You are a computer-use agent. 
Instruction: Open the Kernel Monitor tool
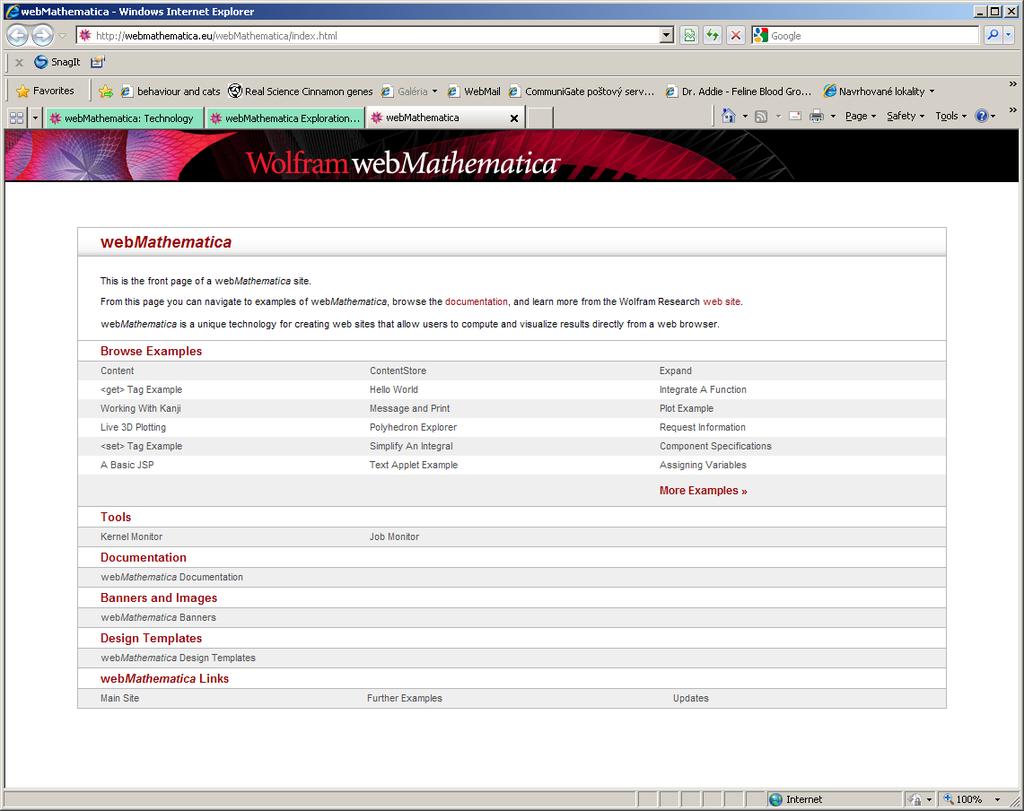(x=131, y=537)
